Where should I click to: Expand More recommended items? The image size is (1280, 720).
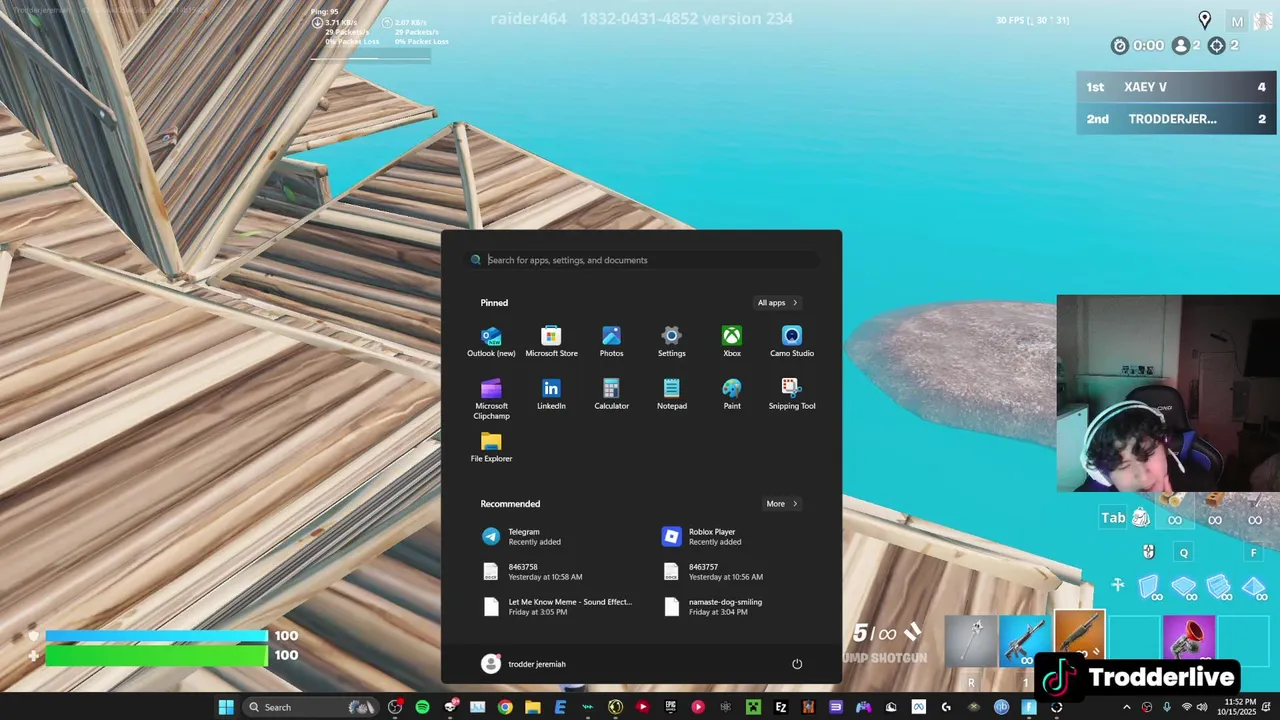click(x=782, y=504)
